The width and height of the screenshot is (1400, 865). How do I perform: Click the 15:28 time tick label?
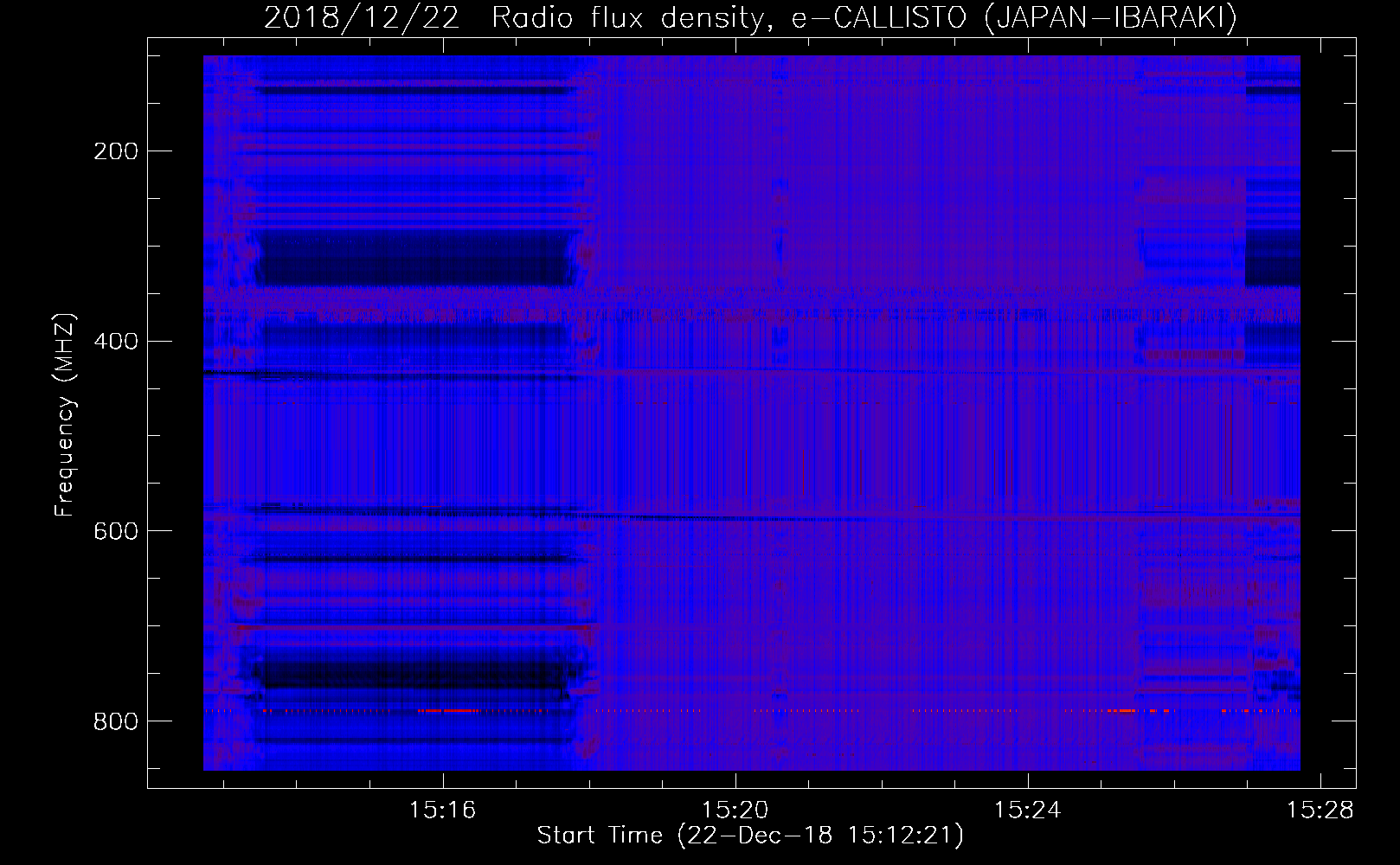click(x=1320, y=811)
